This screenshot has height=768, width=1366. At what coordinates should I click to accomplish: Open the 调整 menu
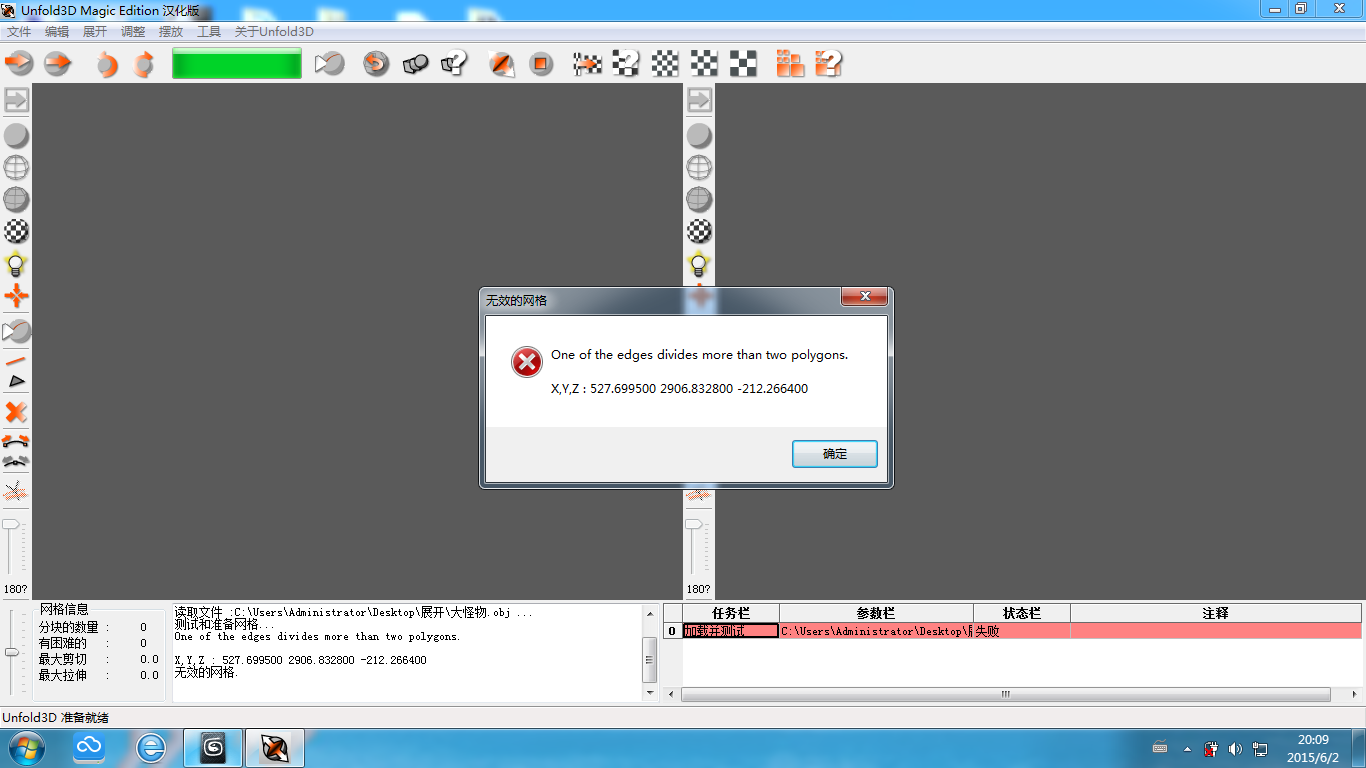(x=133, y=32)
